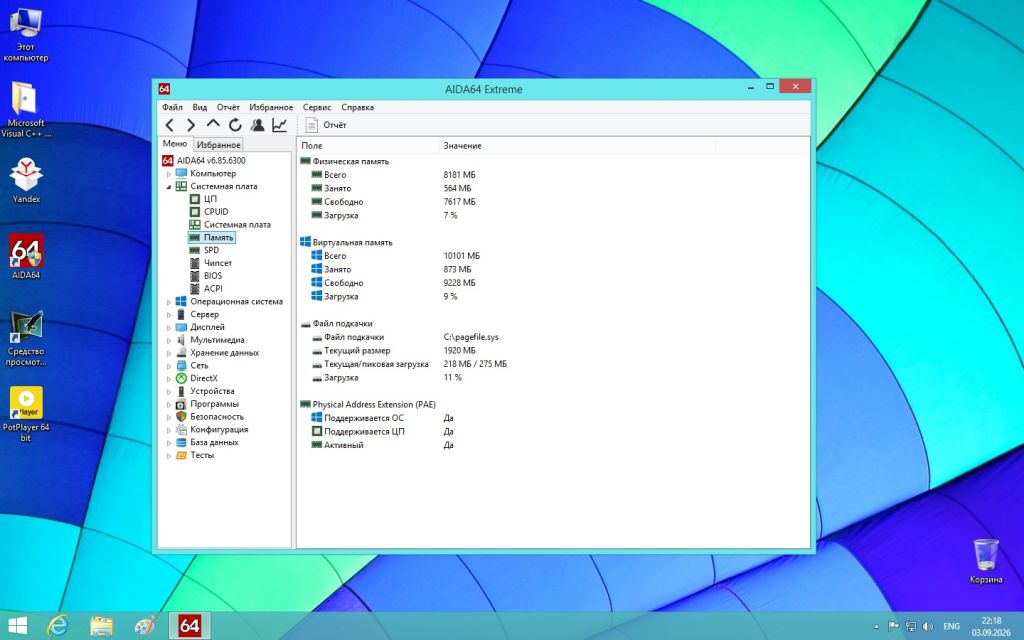Collapse the Системная плата tree node
1024x640 pixels.
click(168, 187)
